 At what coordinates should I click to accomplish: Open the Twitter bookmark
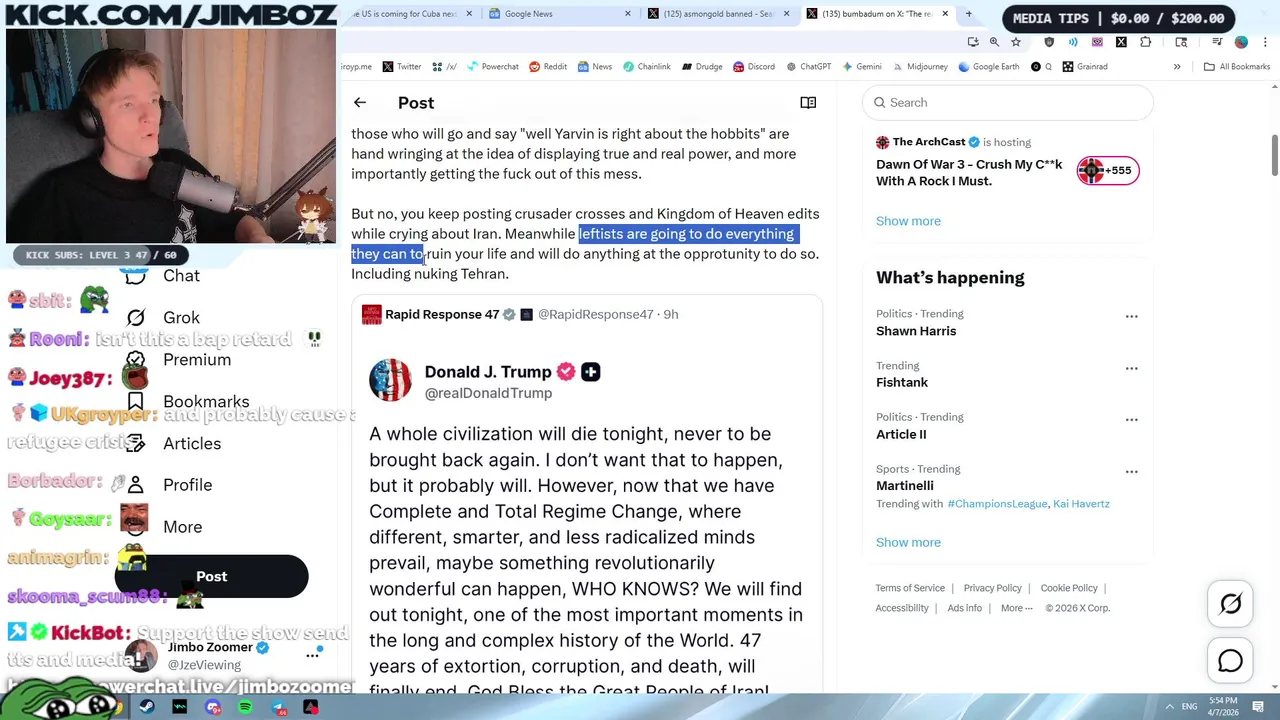click(401, 66)
